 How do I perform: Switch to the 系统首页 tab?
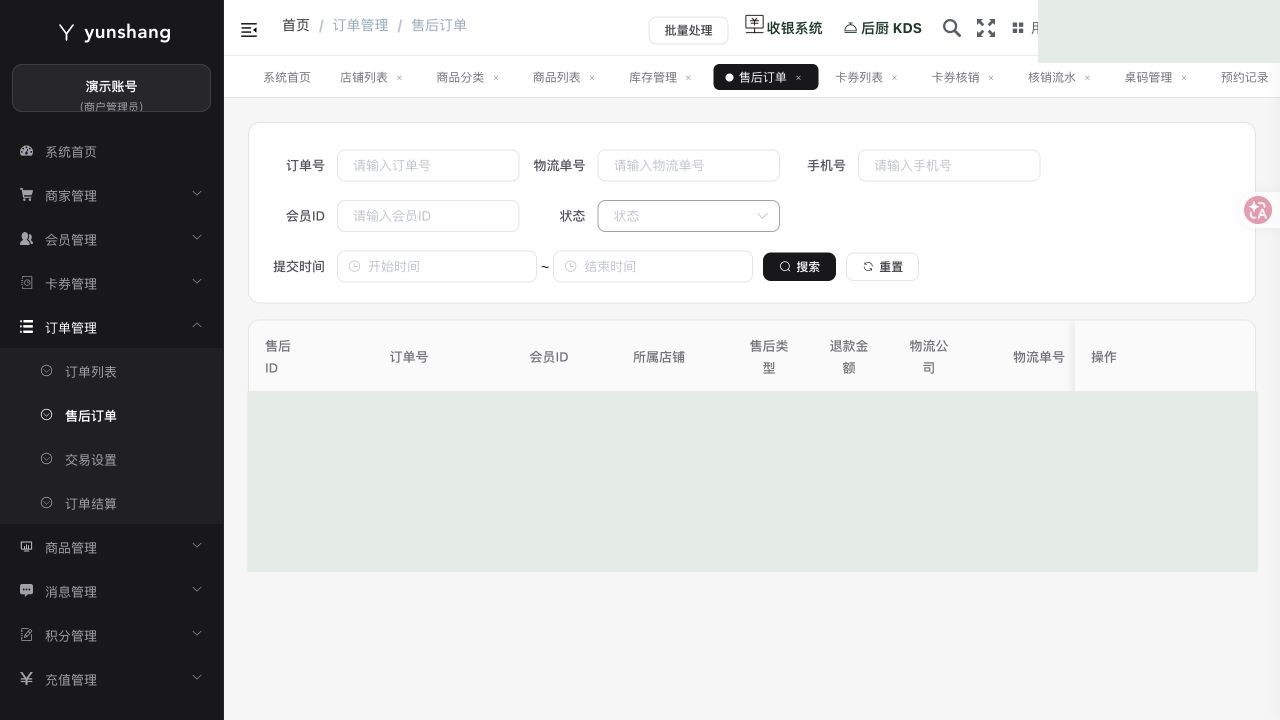[287, 77]
